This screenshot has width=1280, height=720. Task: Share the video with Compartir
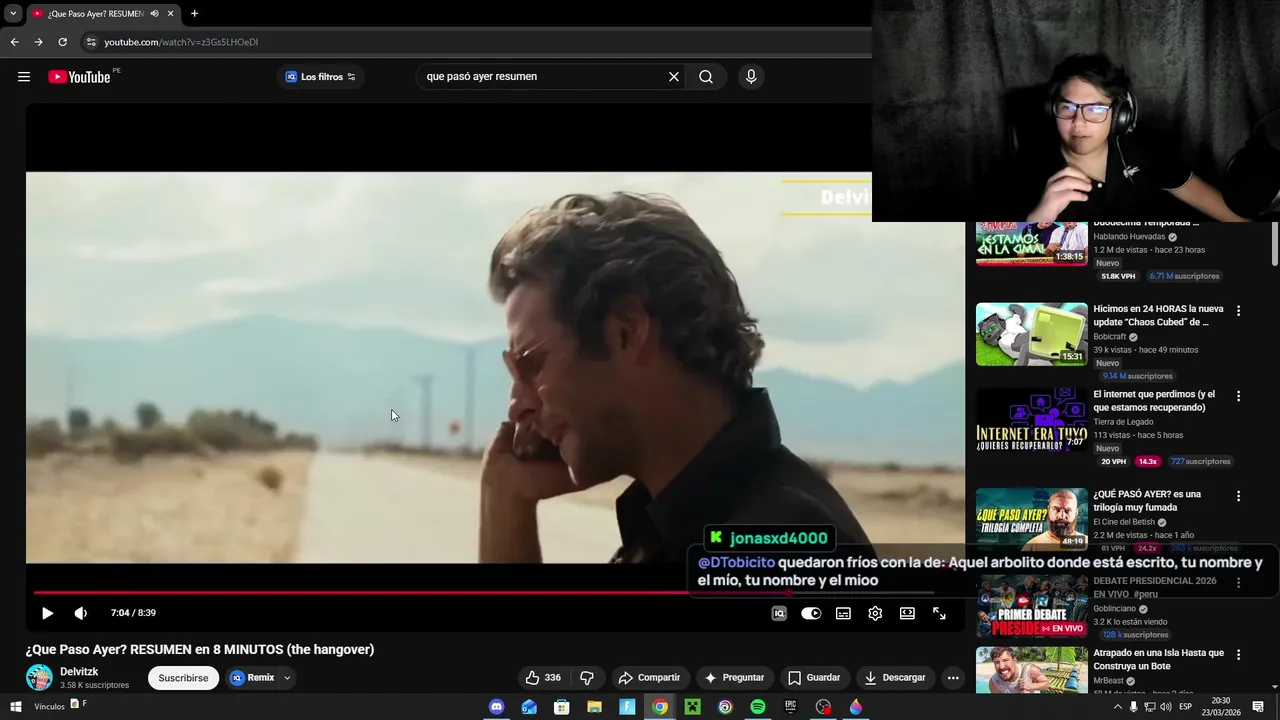(x=648, y=677)
